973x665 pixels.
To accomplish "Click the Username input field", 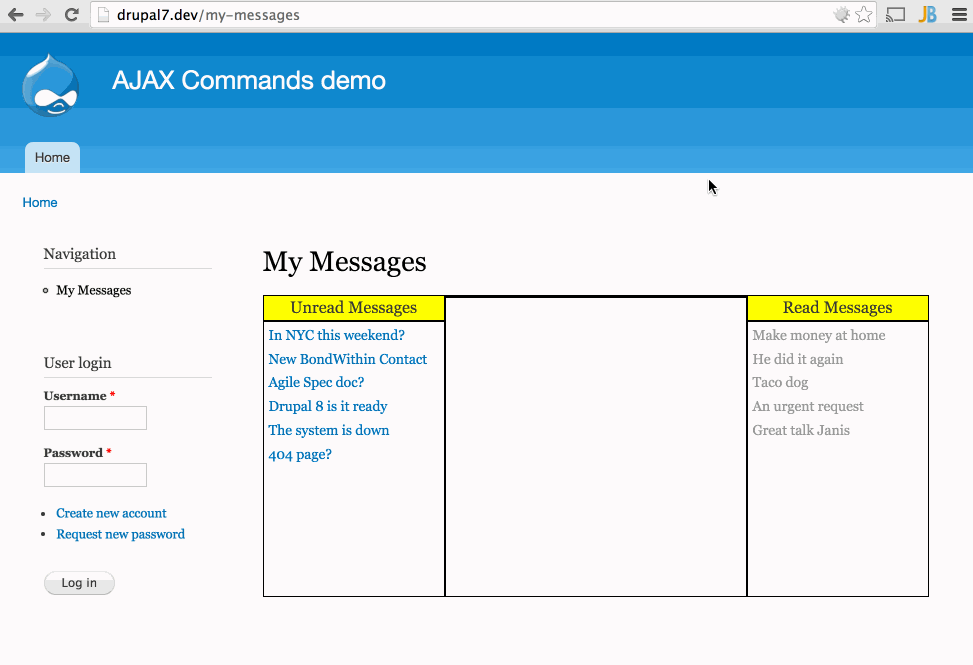I will pos(94,417).
